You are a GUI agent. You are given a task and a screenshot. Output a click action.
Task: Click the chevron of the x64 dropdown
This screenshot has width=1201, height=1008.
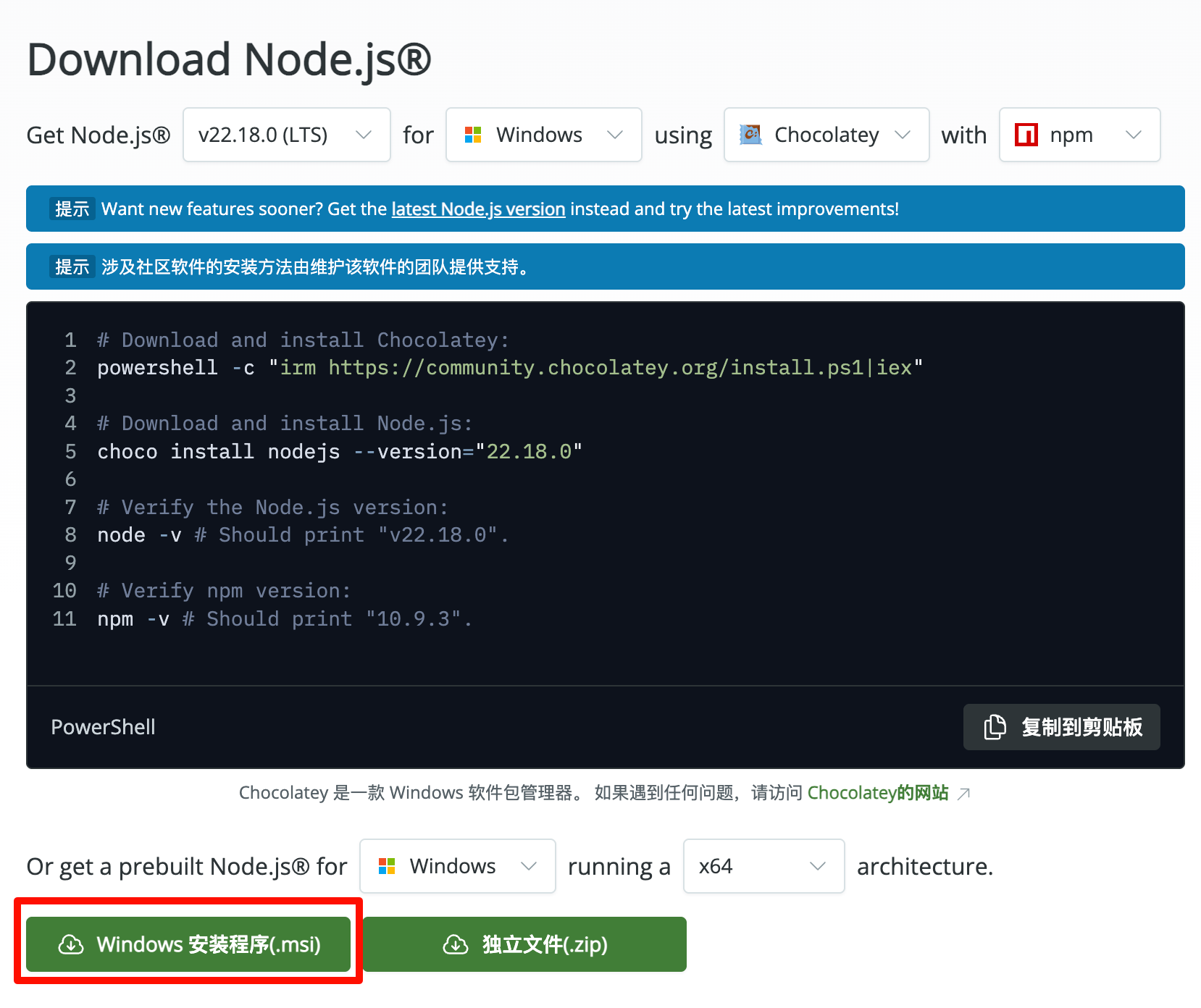[818, 866]
